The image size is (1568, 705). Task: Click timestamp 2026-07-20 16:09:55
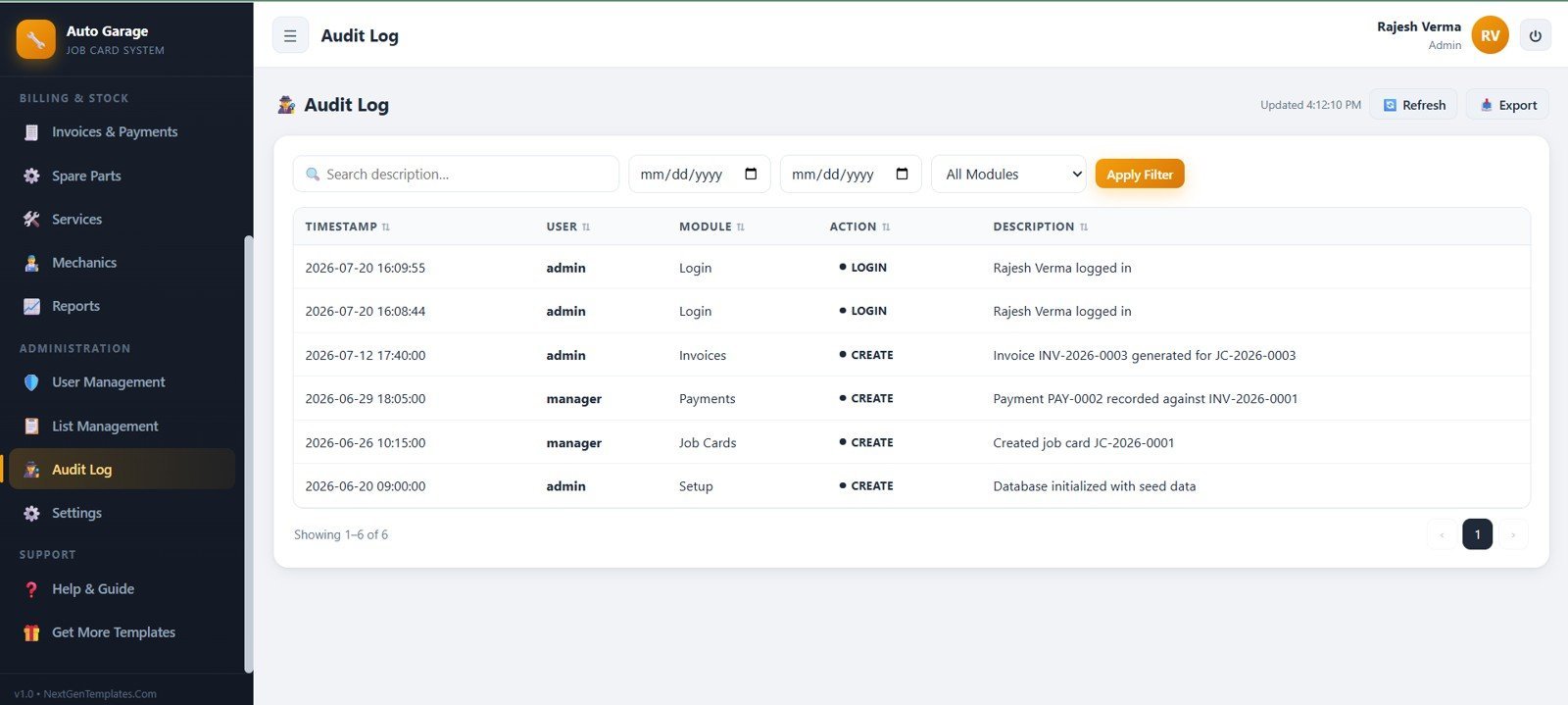pos(365,268)
